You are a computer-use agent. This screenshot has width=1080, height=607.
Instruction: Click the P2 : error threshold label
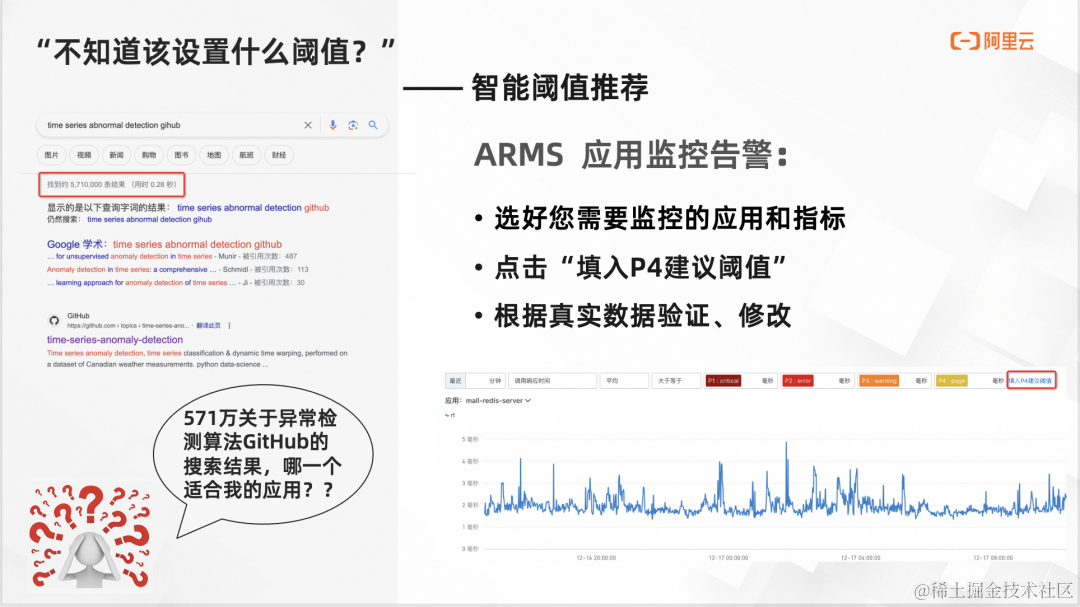pos(798,380)
